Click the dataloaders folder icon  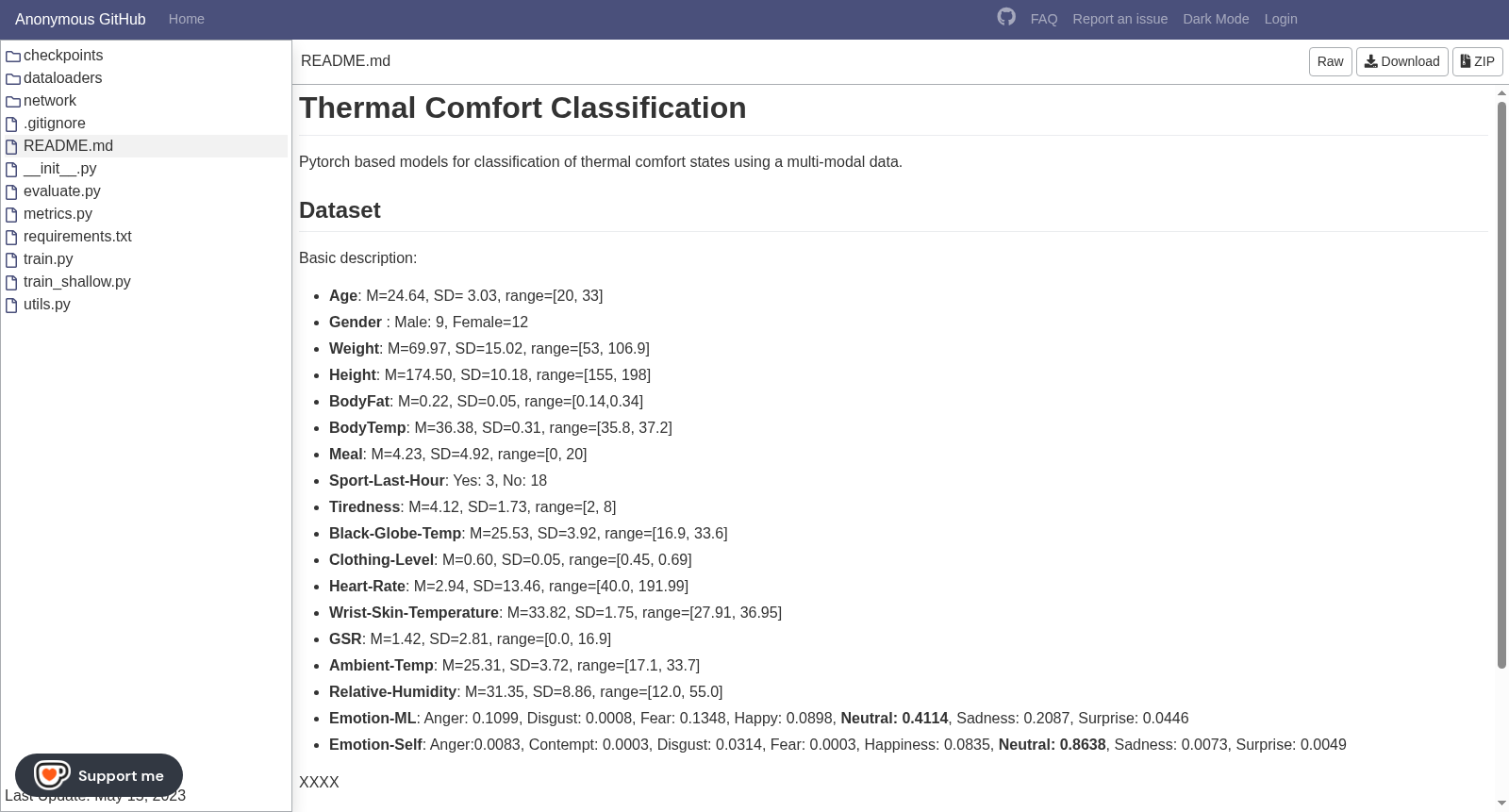[x=12, y=78]
